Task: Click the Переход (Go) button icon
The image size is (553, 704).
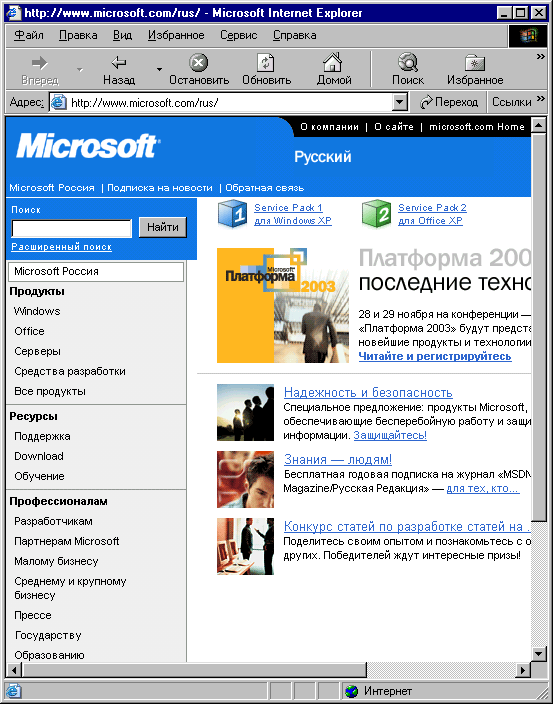Action: (x=426, y=102)
